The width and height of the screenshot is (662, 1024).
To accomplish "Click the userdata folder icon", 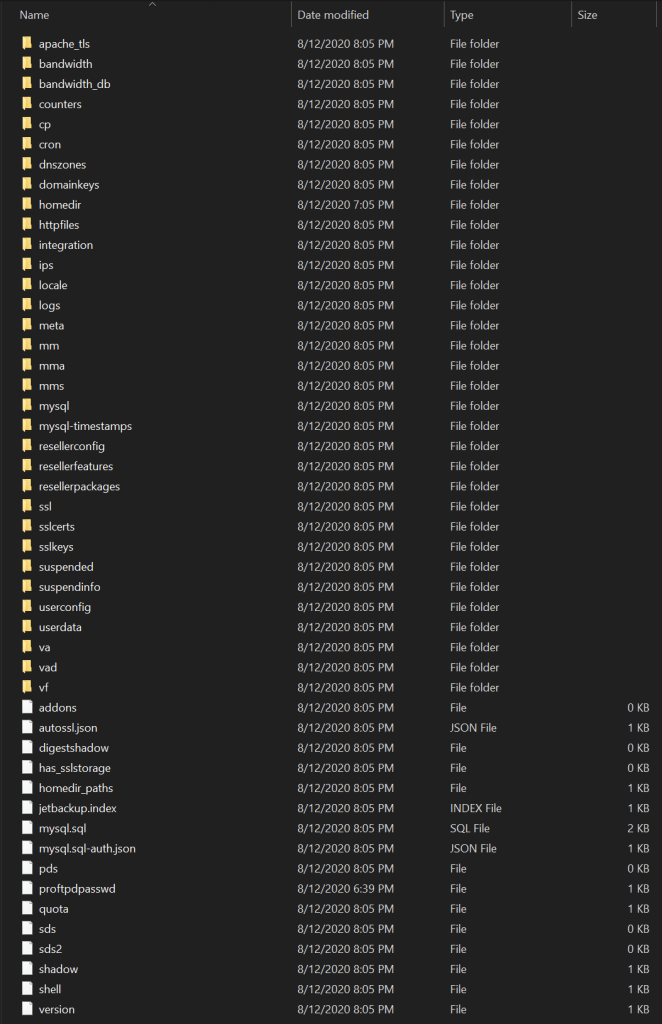I will (x=27, y=627).
